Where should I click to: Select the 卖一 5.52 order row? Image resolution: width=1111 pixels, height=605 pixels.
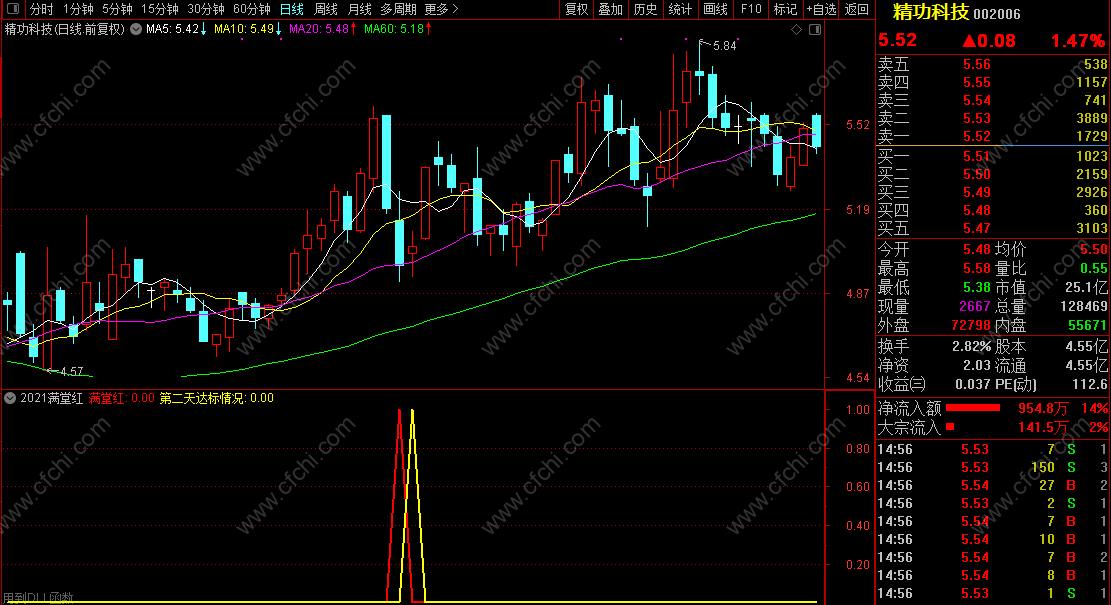coord(993,136)
